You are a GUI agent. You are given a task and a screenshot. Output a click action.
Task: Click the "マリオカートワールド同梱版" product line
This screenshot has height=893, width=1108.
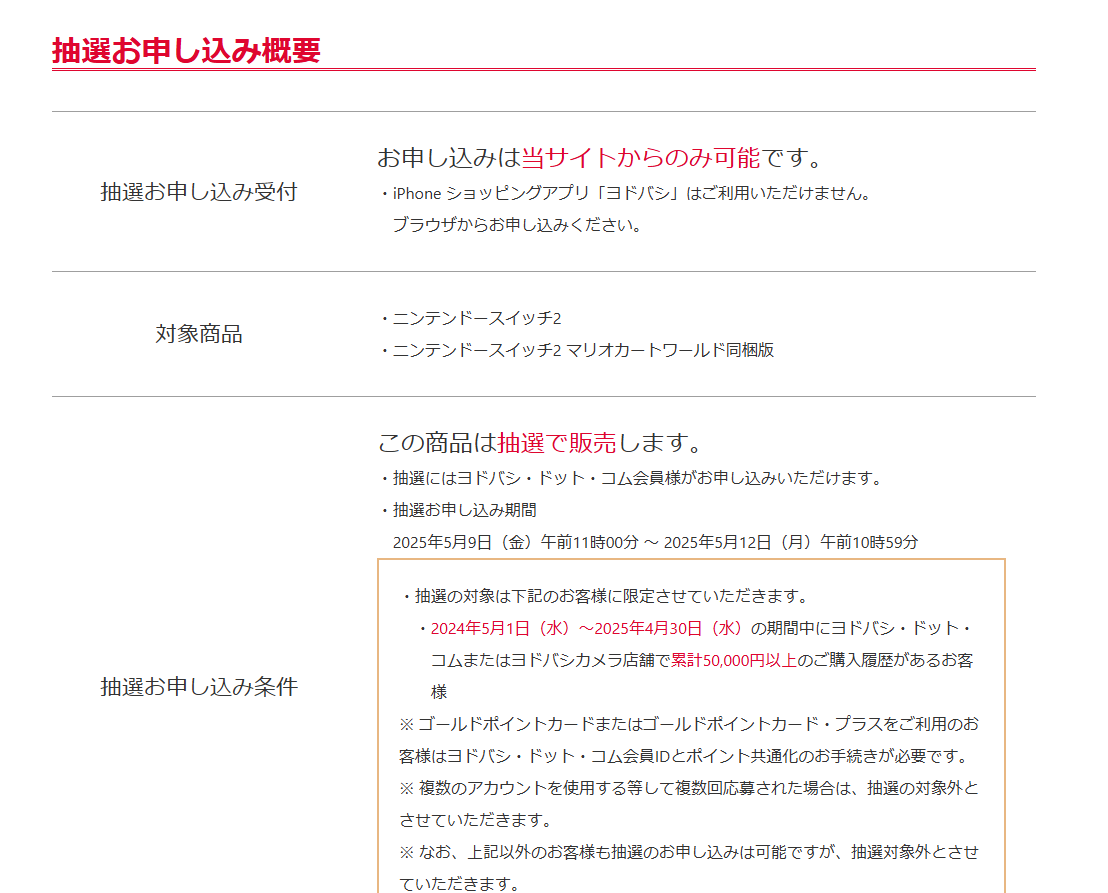pos(577,350)
